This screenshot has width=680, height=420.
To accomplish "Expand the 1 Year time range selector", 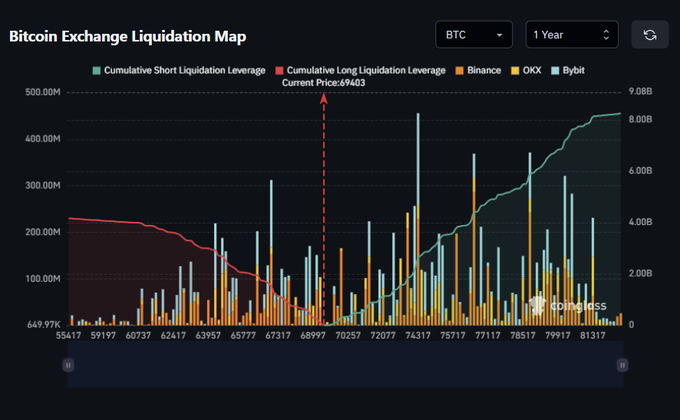I will click(x=571, y=35).
